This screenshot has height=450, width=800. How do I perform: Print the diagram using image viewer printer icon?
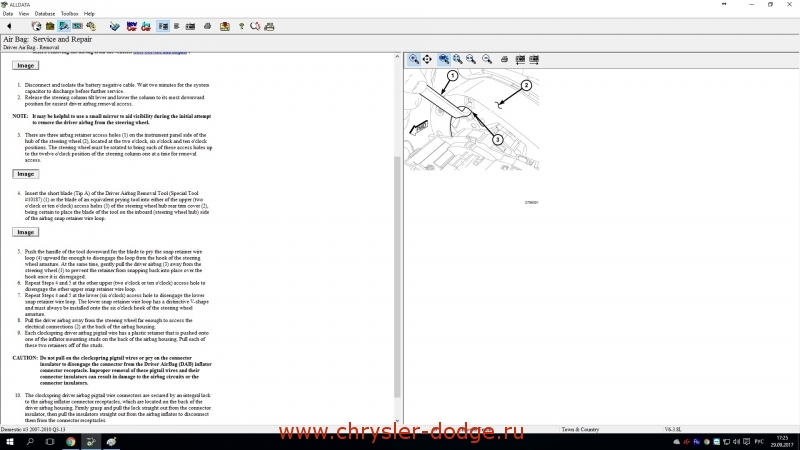(x=504, y=59)
